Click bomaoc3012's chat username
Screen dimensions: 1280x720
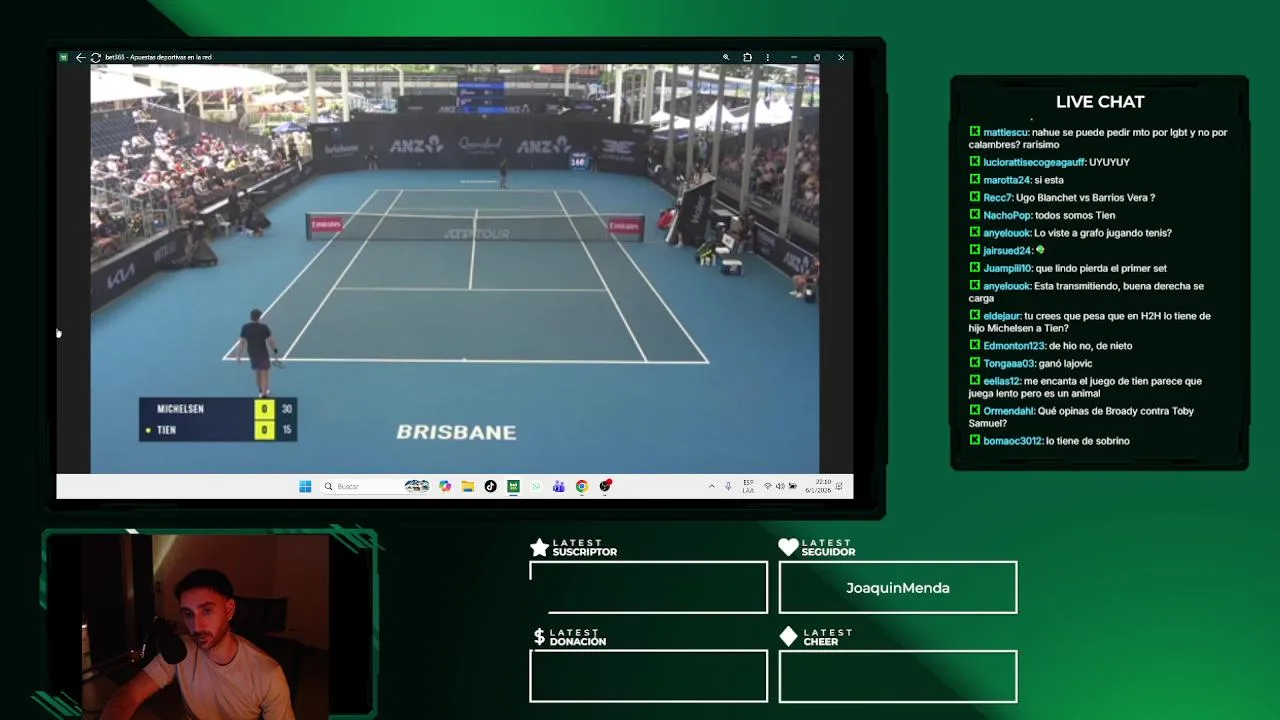pos(1012,441)
